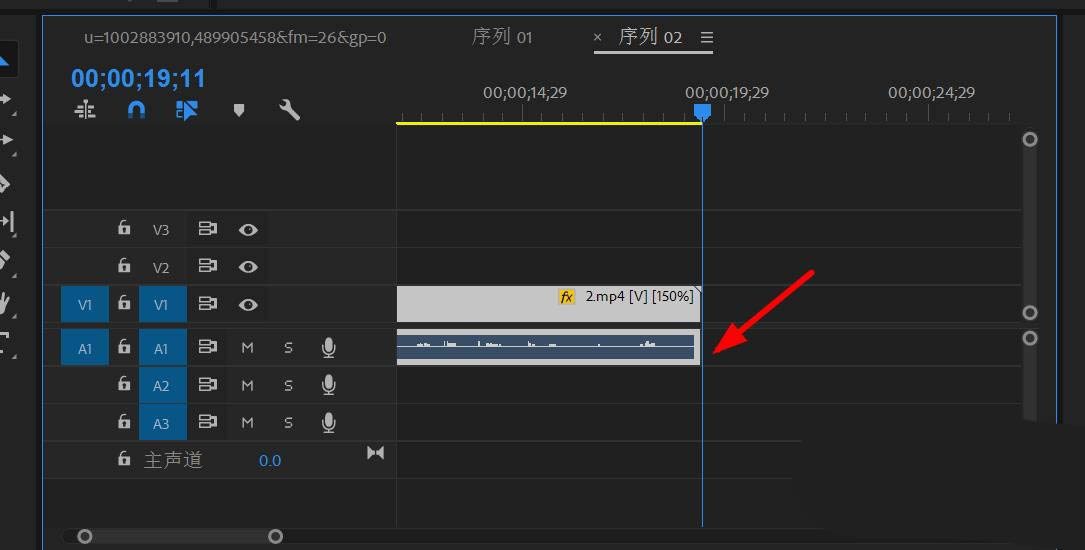Hide track V1 output eye

[x=248, y=304]
